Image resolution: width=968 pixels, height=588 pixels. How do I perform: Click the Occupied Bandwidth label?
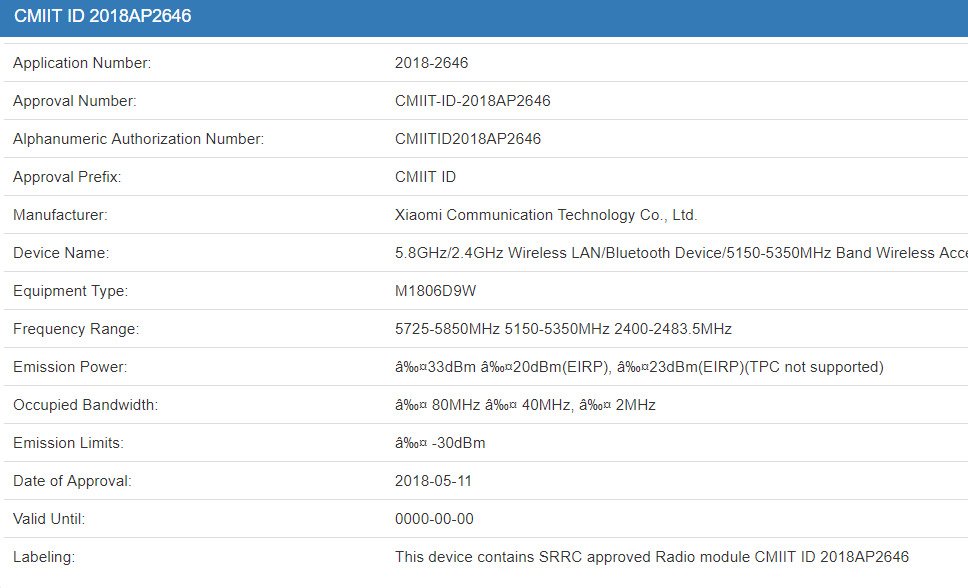tap(85, 405)
